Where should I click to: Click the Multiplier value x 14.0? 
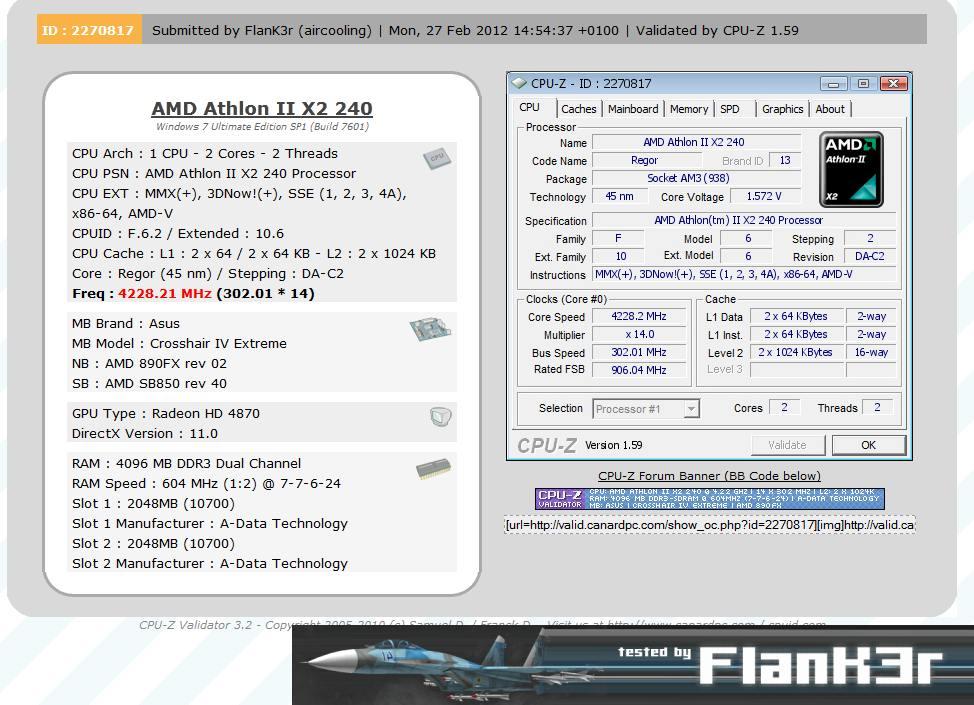639,334
